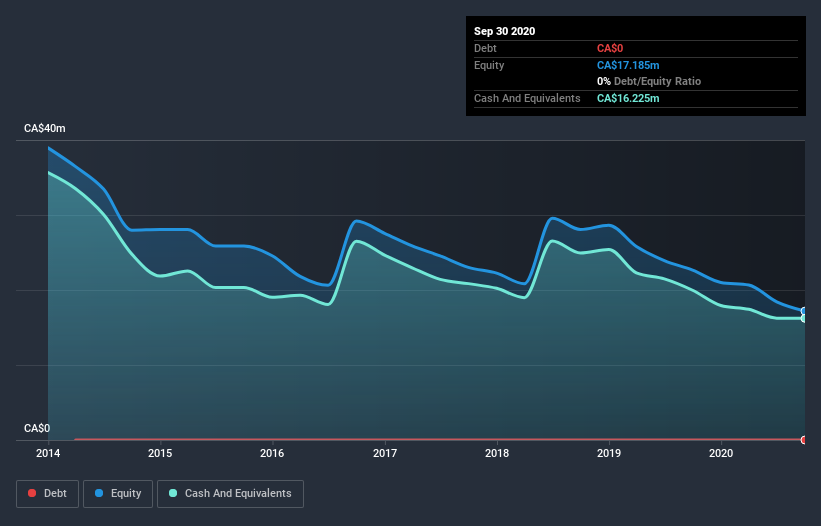Click the 2014 x-axis label
Screen dimensions: 821x526
[x=48, y=453]
